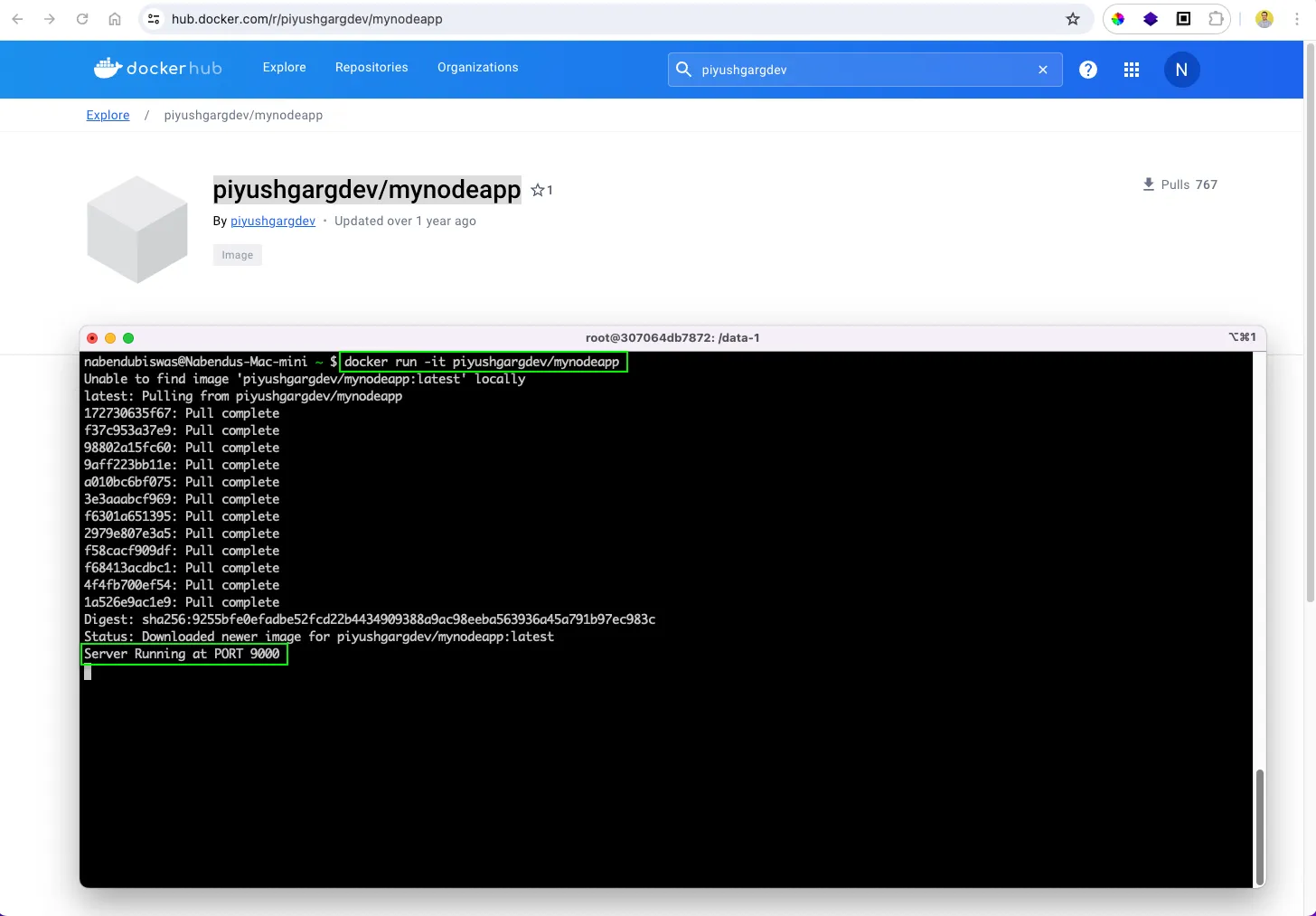
Task: Click the browser address bar URL
Action: tap(307, 19)
